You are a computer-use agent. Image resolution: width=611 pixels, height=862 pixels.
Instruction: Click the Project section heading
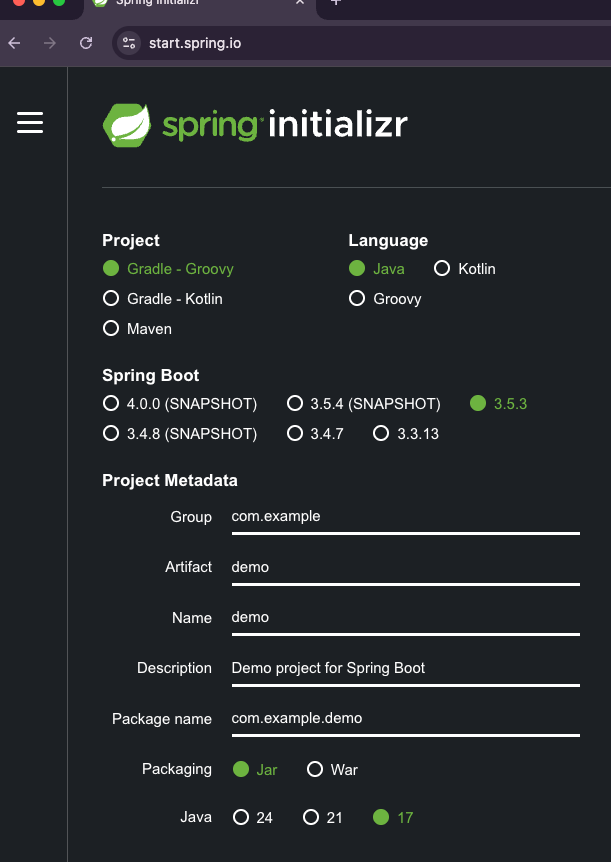131,241
